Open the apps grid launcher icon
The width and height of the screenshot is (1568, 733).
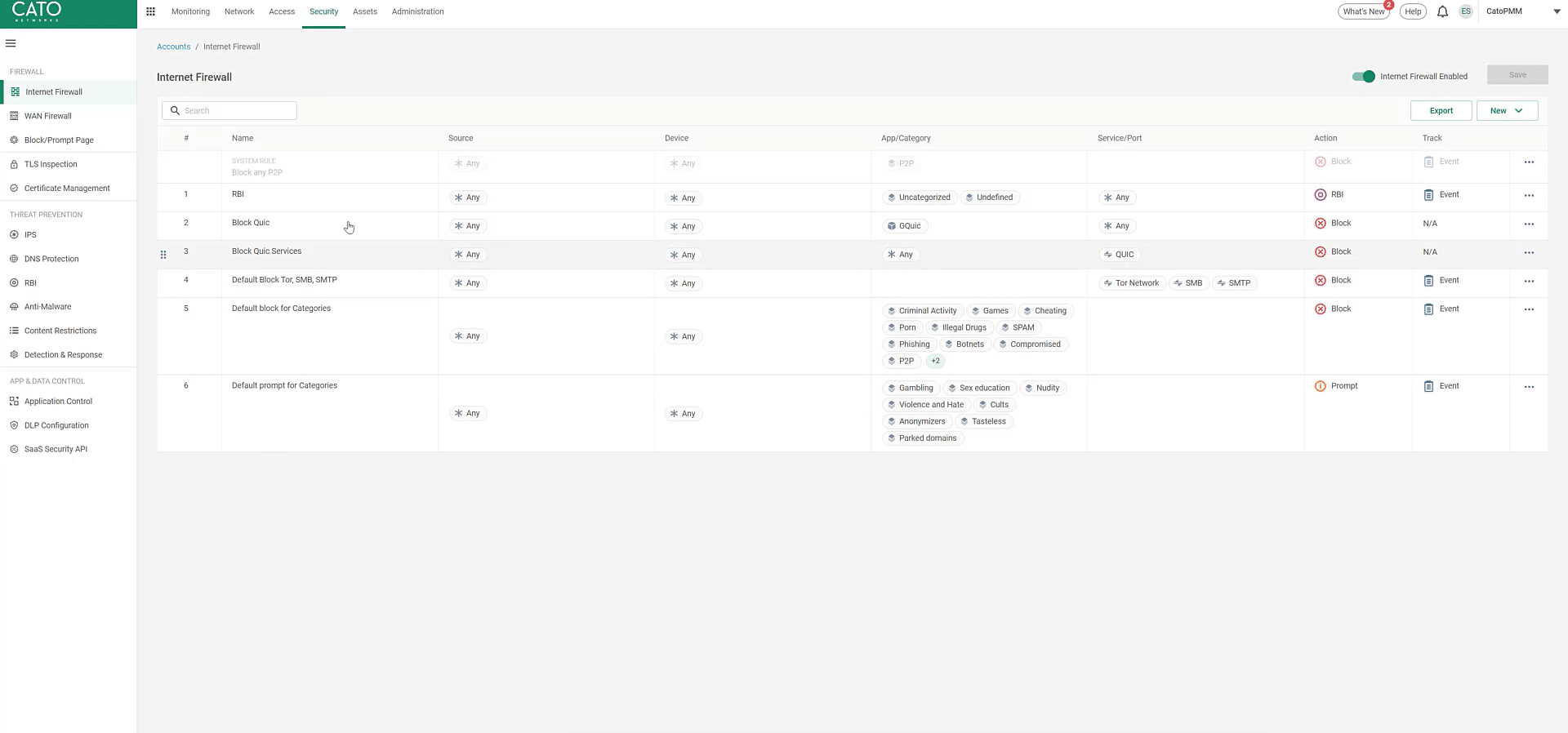(x=150, y=11)
